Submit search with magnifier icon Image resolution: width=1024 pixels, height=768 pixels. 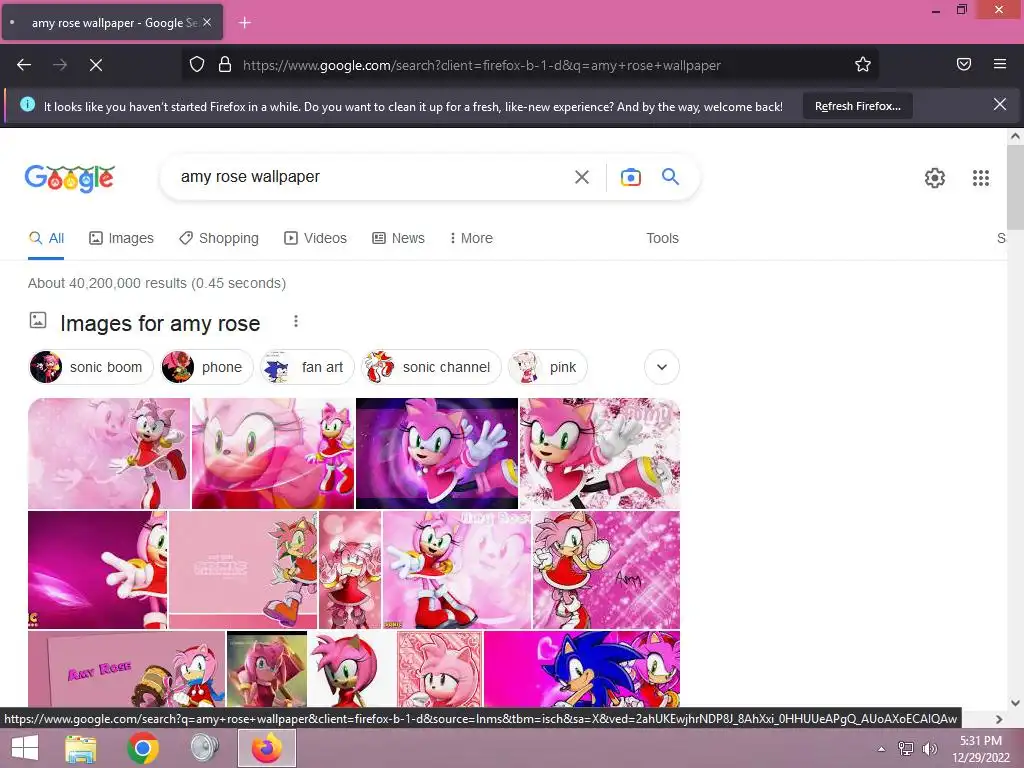click(671, 176)
